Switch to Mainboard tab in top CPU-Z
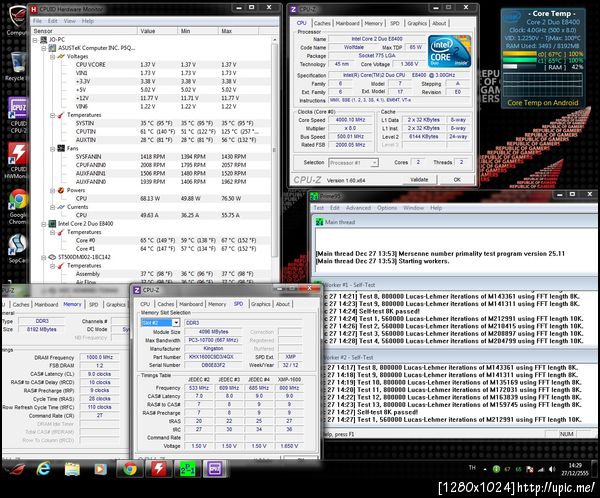 pyautogui.click(x=347, y=23)
